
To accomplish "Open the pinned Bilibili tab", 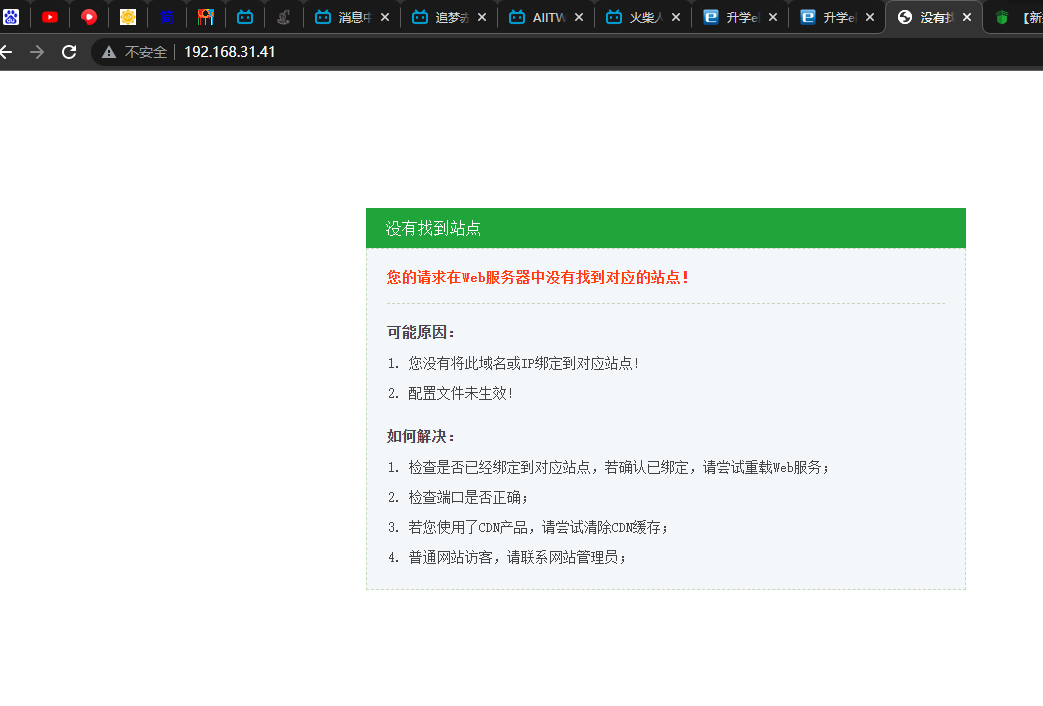I will click(245, 17).
